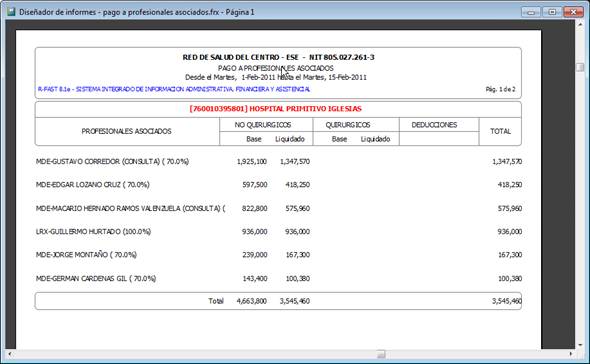This screenshot has width=590, height=364.
Task: Click base value 822,800
Action: pyautogui.click(x=254, y=208)
